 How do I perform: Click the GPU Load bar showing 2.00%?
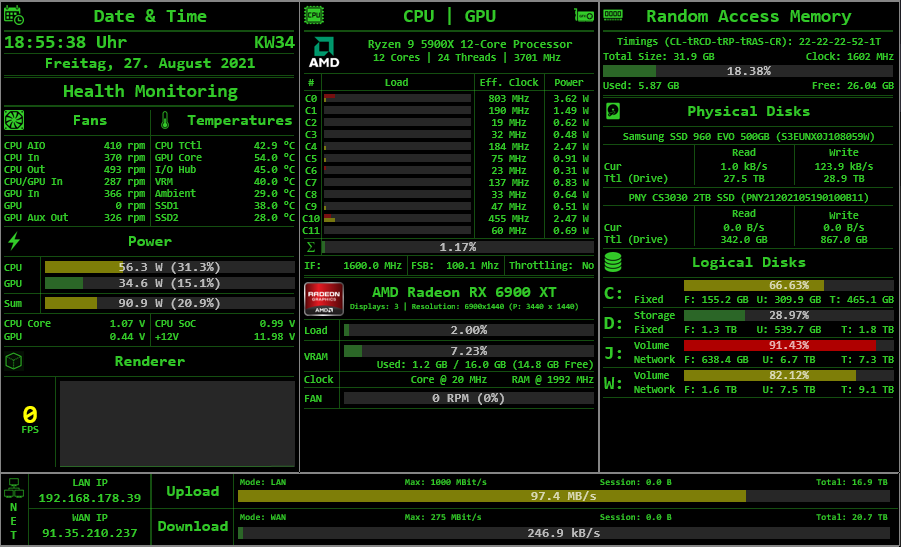pyautogui.click(x=468, y=330)
